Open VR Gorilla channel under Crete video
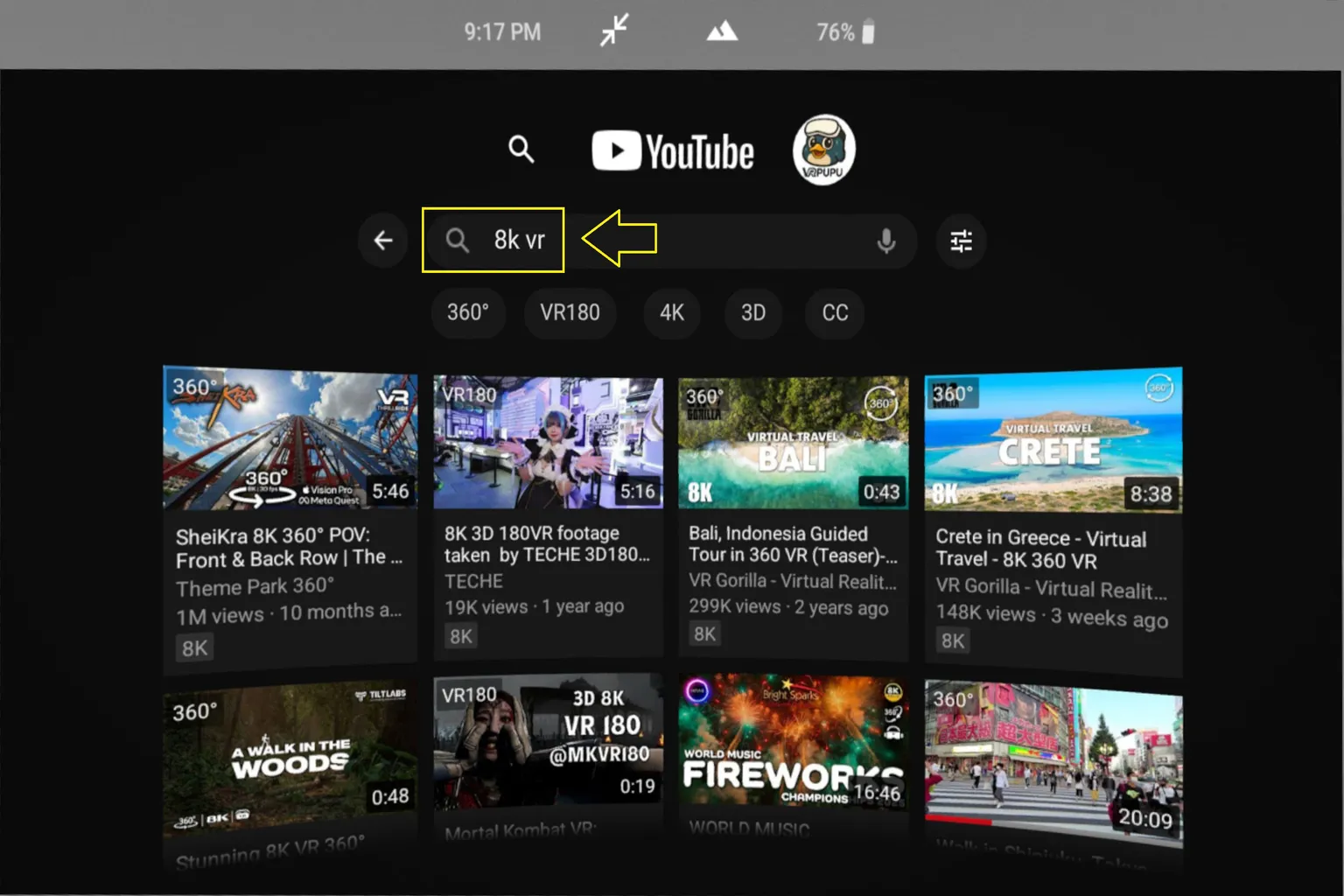The width and height of the screenshot is (1344, 896). point(1051,588)
